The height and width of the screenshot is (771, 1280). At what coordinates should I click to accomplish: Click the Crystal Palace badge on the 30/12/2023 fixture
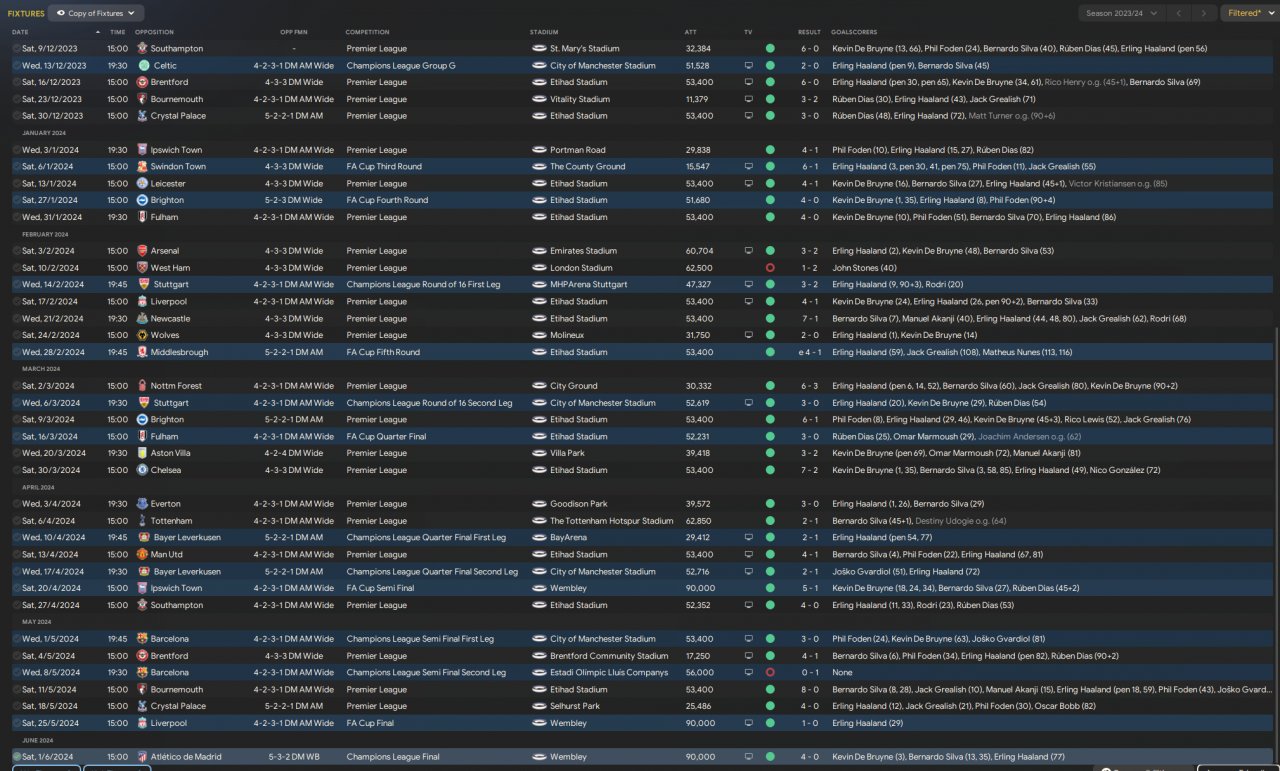[x=143, y=116]
